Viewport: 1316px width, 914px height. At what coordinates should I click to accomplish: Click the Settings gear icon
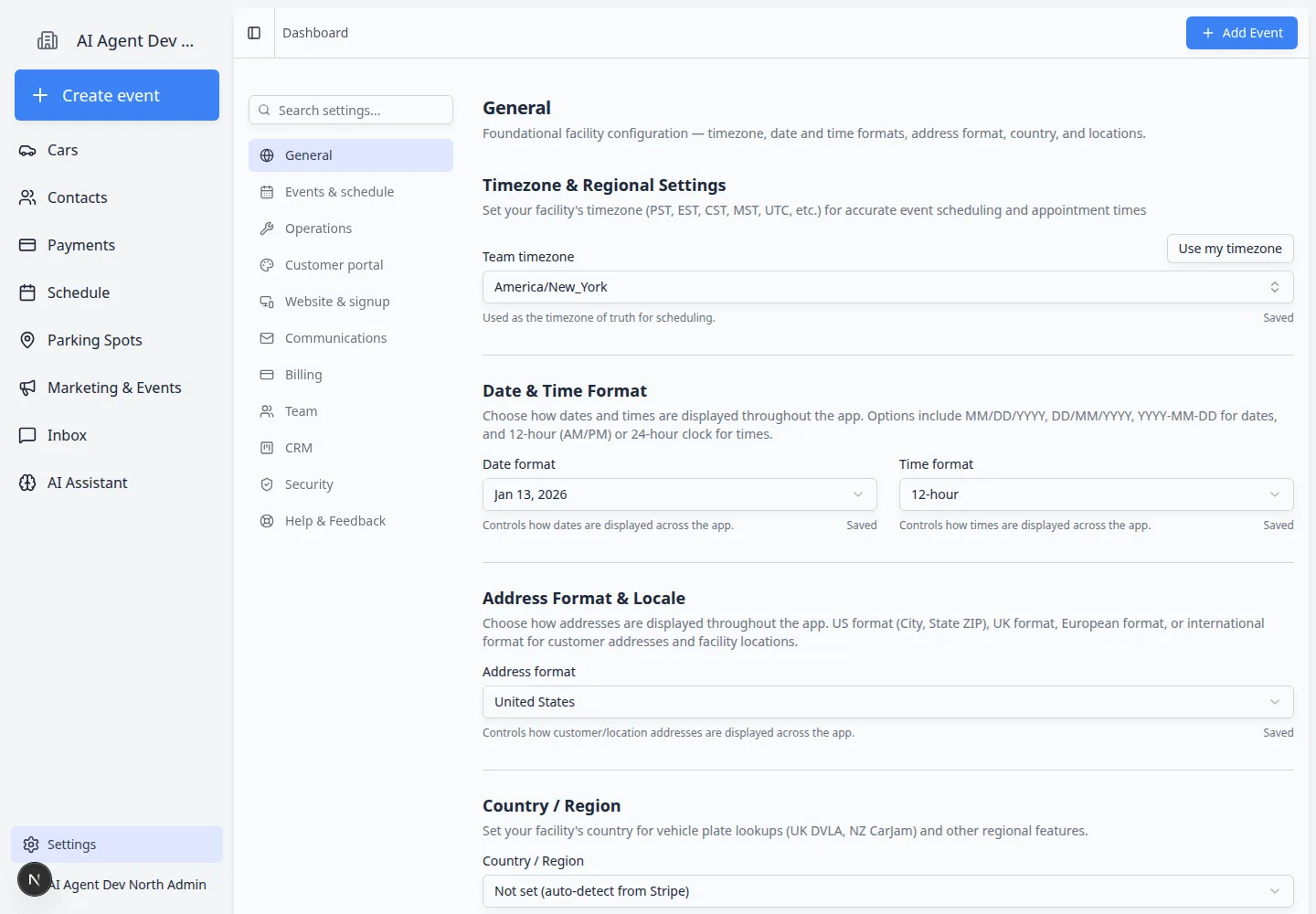tap(31, 845)
